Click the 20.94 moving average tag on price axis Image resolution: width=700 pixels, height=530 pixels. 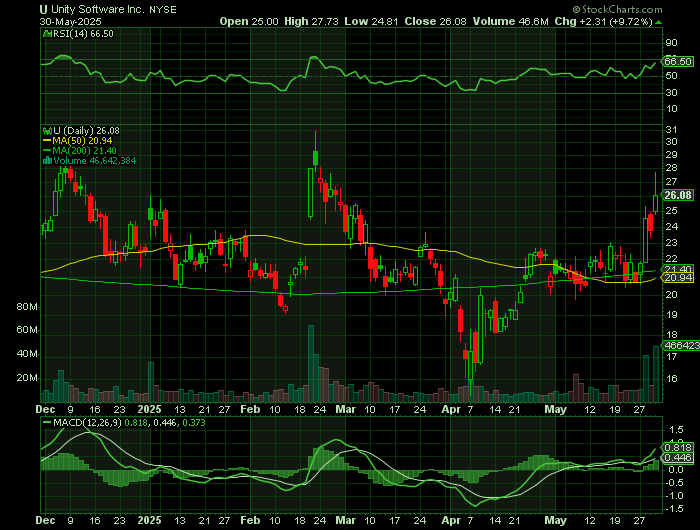tap(678, 278)
